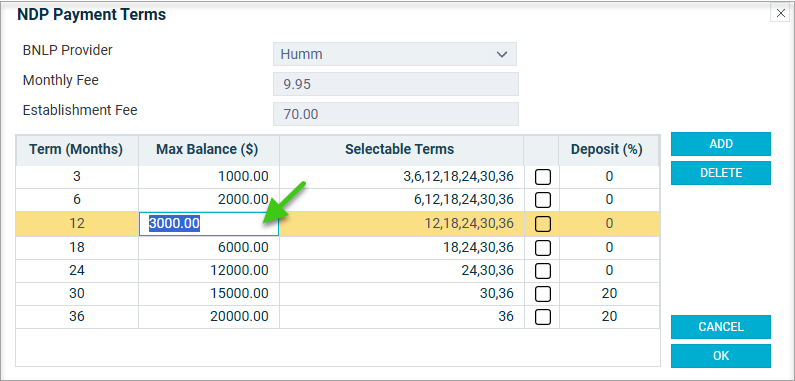Select the 20000.00 max balance cell
This screenshot has width=795, height=381.
tap(208, 317)
